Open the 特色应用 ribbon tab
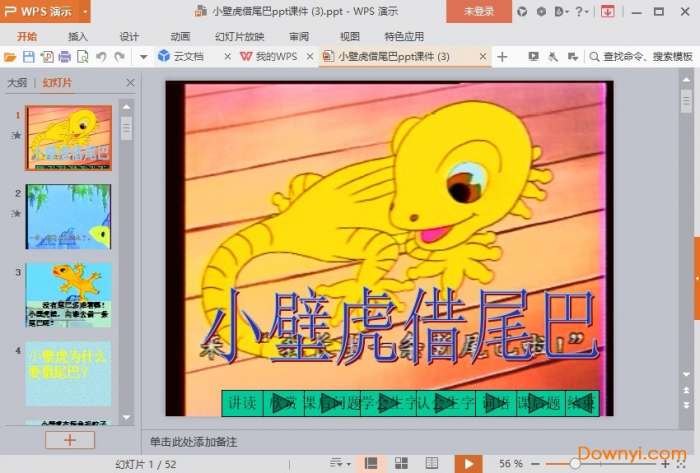Image resolution: width=700 pixels, height=473 pixels. (x=404, y=37)
